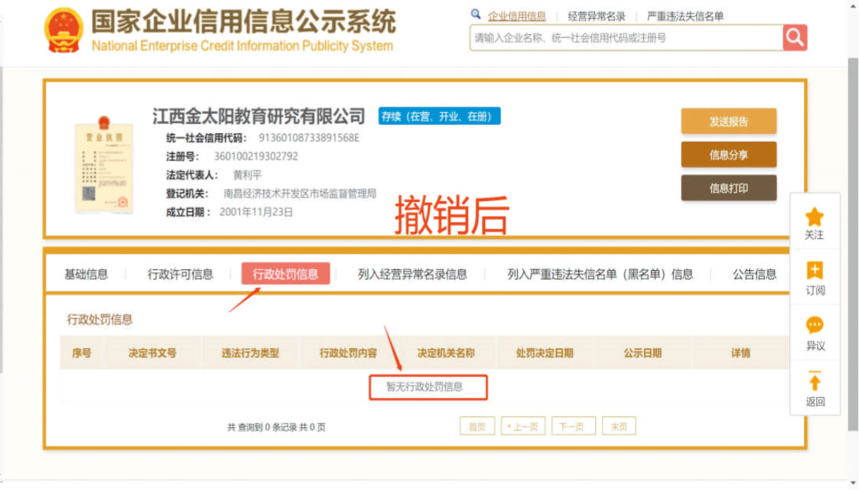
Task: Click the 详情 column header
Action: pyautogui.click(x=741, y=353)
